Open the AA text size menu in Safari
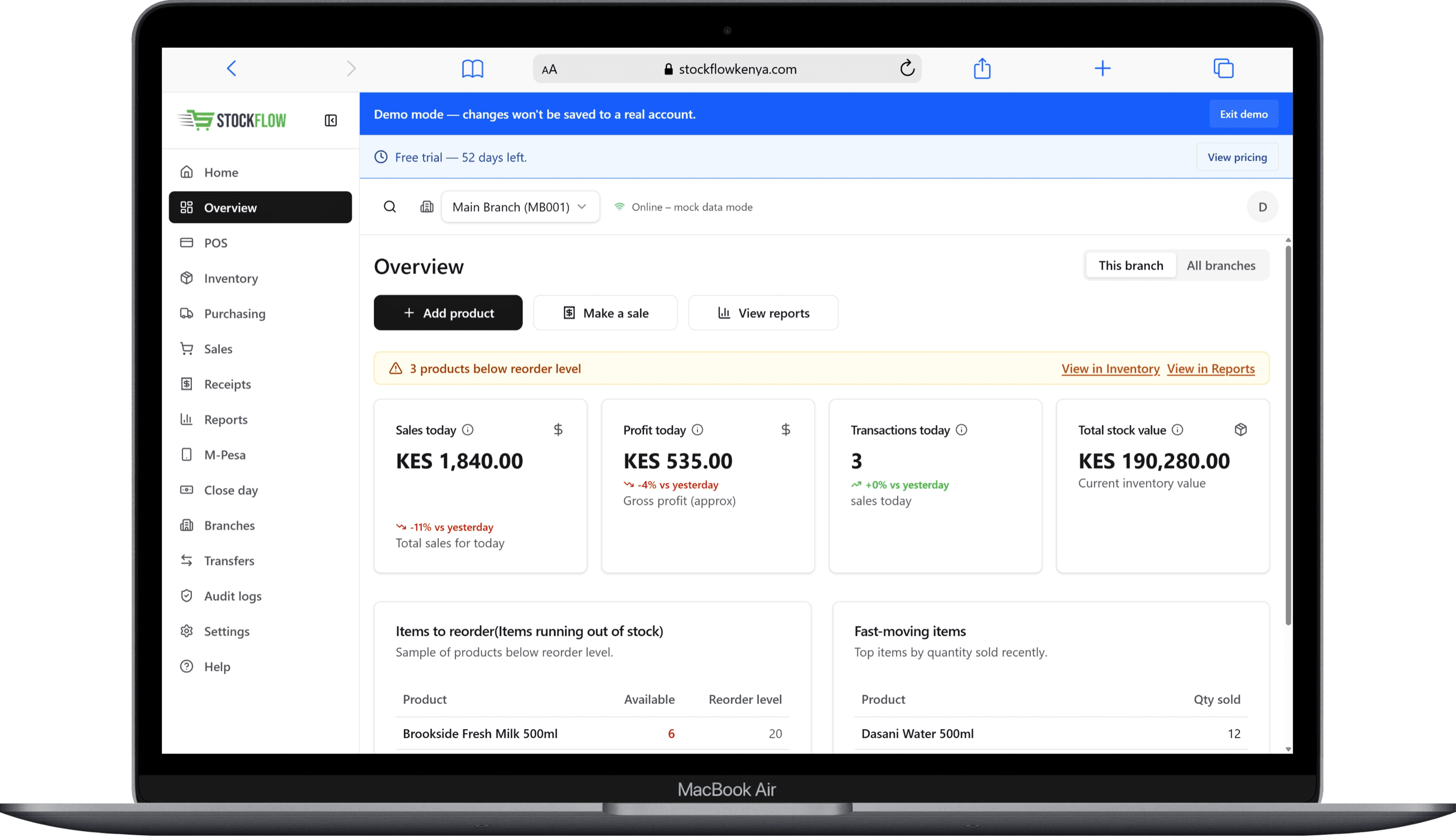The image size is (1456, 836). pos(550,68)
